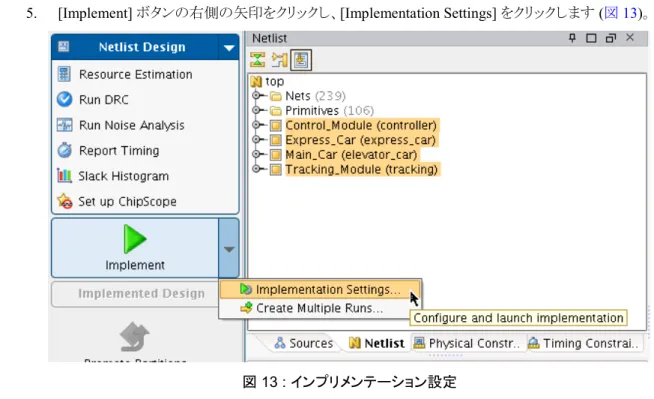Click the Slack Histogram bar-chart icon

pyautogui.click(x=64, y=176)
